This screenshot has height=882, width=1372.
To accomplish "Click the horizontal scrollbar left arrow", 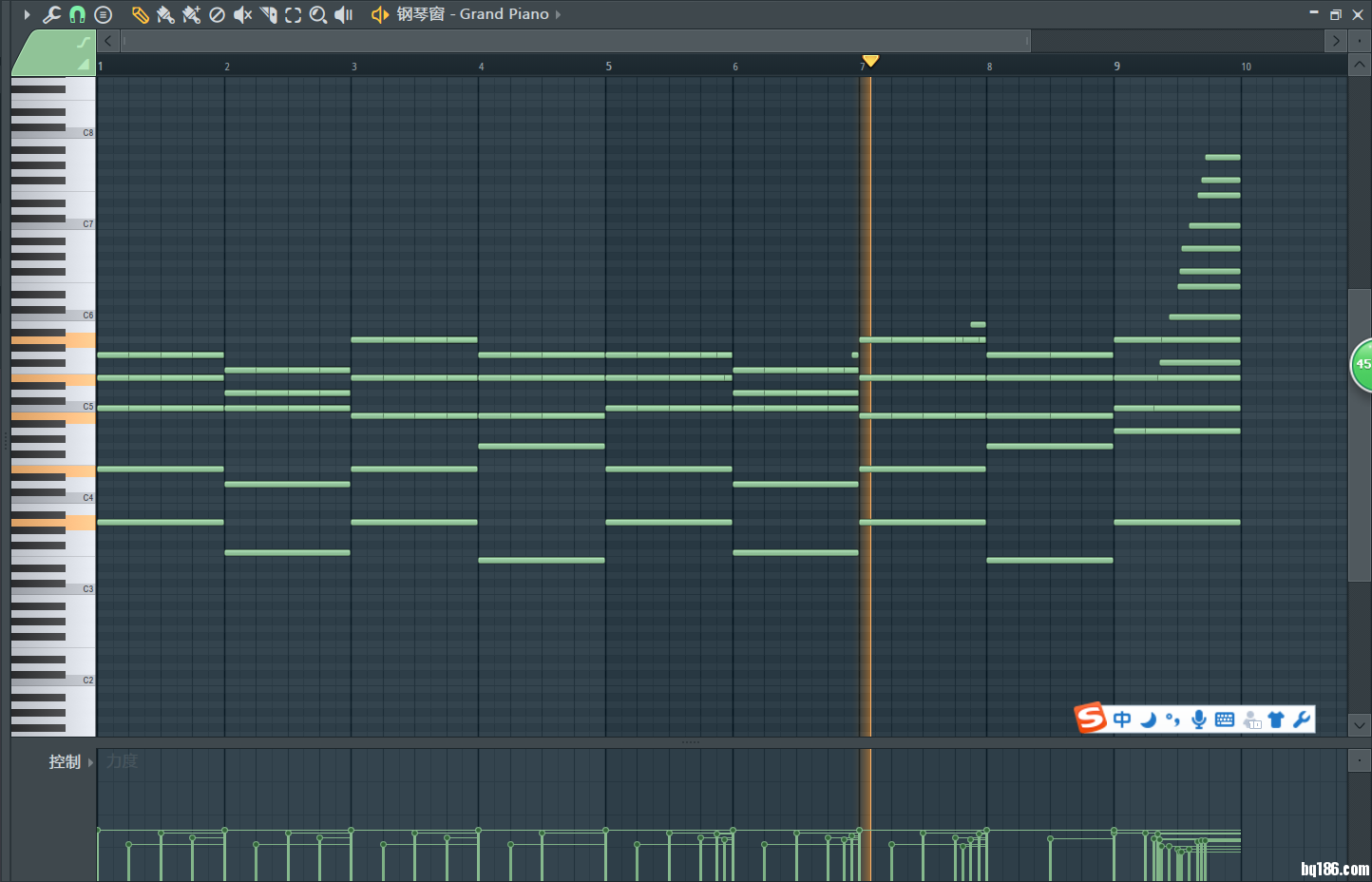I will (x=108, y=41).
